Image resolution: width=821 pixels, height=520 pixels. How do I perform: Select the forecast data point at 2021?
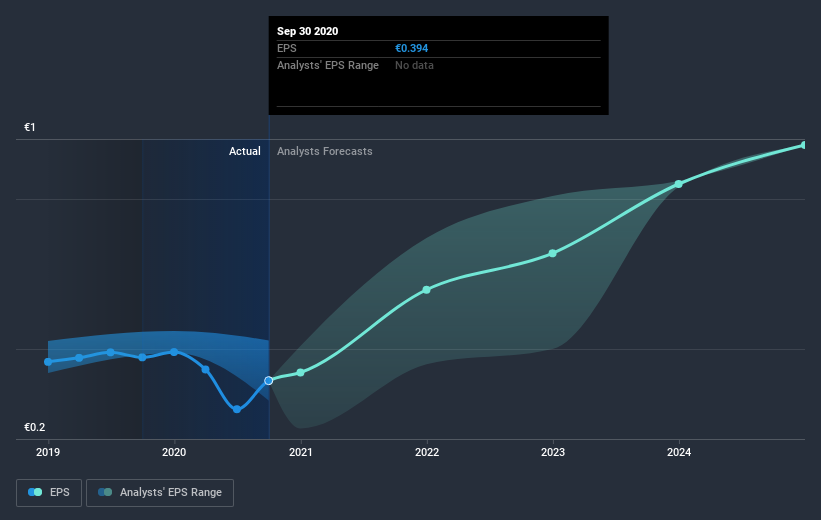pyautogui.click(x=301, y=373)
